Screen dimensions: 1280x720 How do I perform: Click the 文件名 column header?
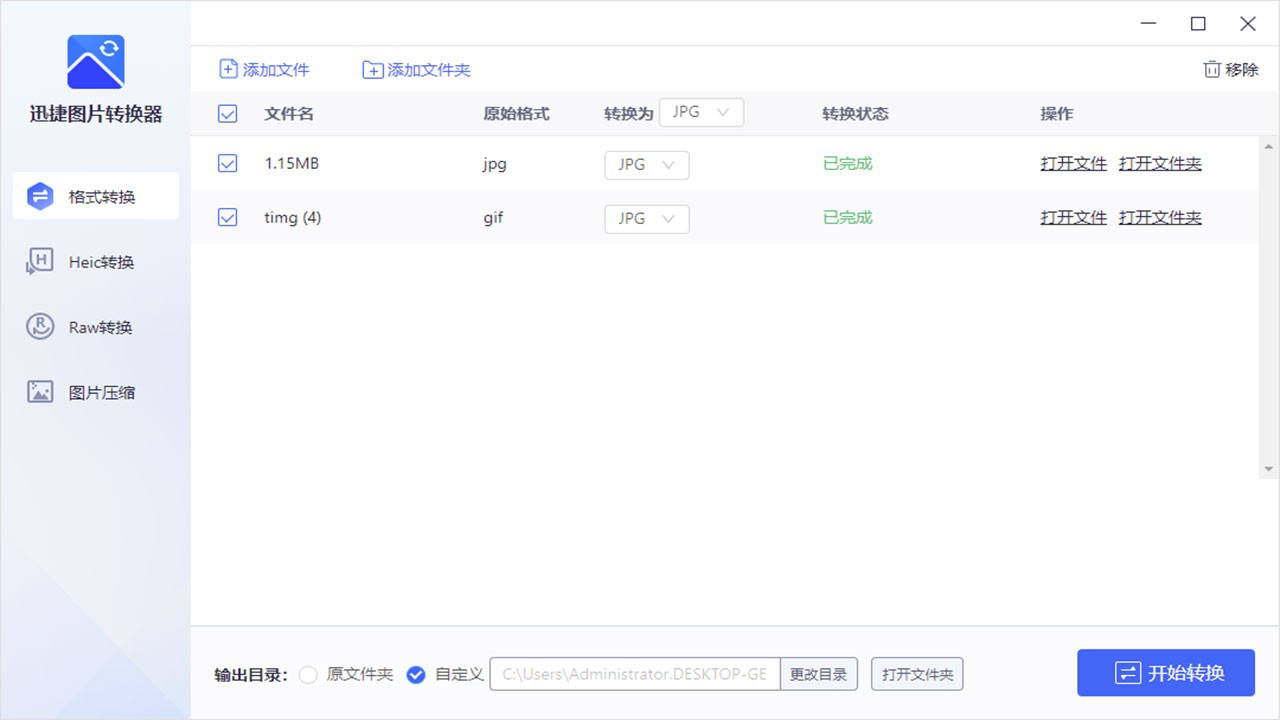coord(289,114)
